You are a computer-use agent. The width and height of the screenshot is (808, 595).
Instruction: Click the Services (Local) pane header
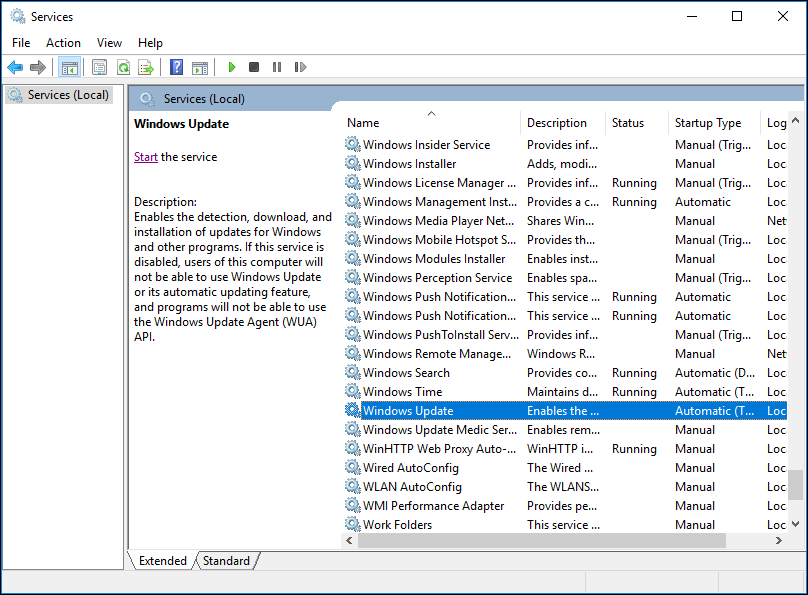pos(204,98)
